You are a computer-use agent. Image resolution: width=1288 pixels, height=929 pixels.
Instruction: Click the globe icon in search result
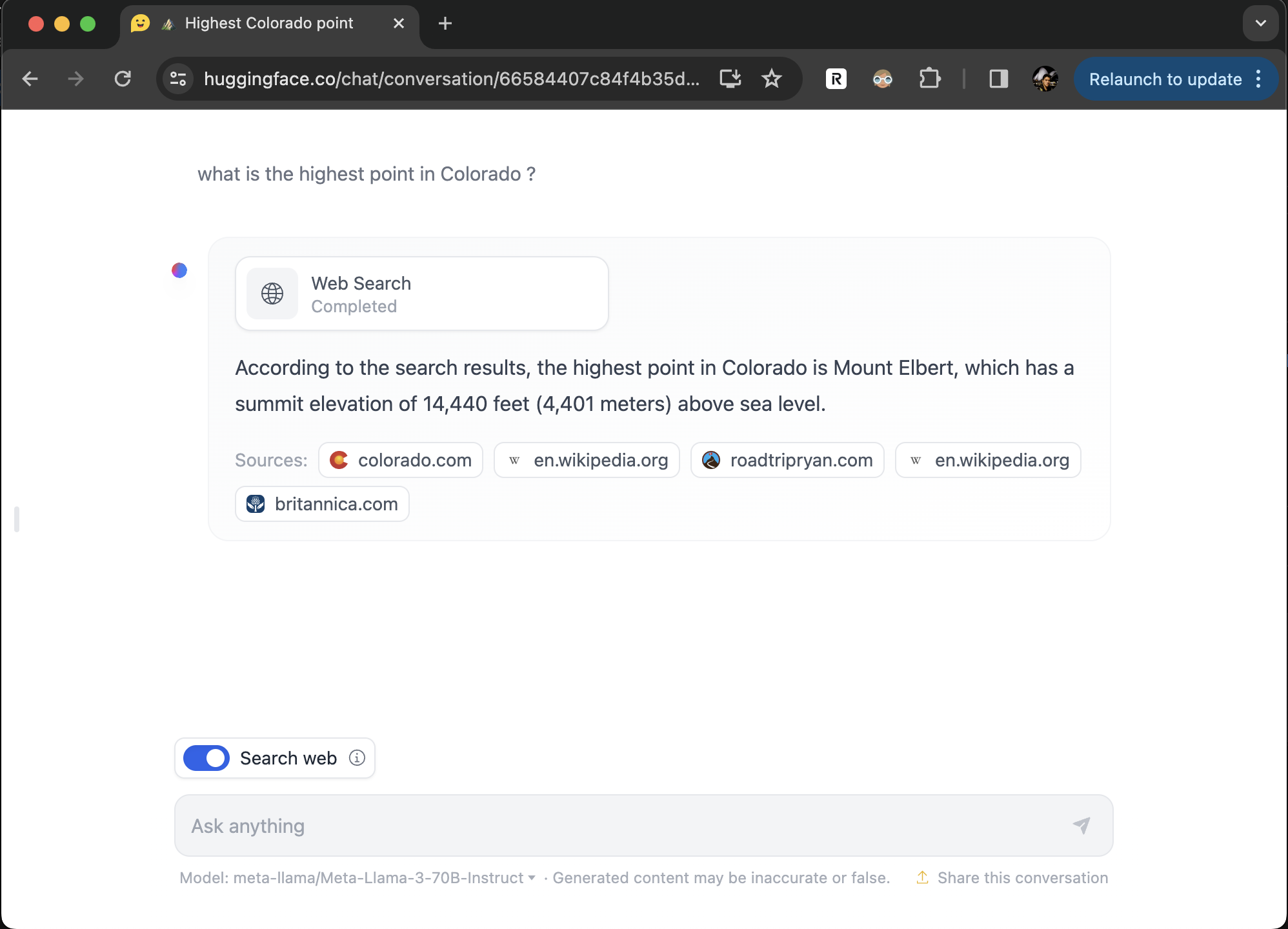coord(272,294)
